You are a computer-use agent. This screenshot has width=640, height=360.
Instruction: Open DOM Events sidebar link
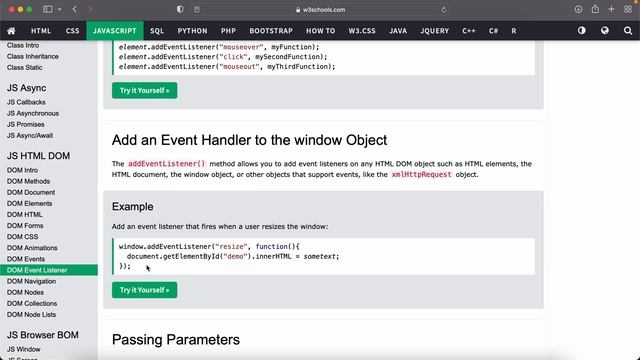pos(26,259)
